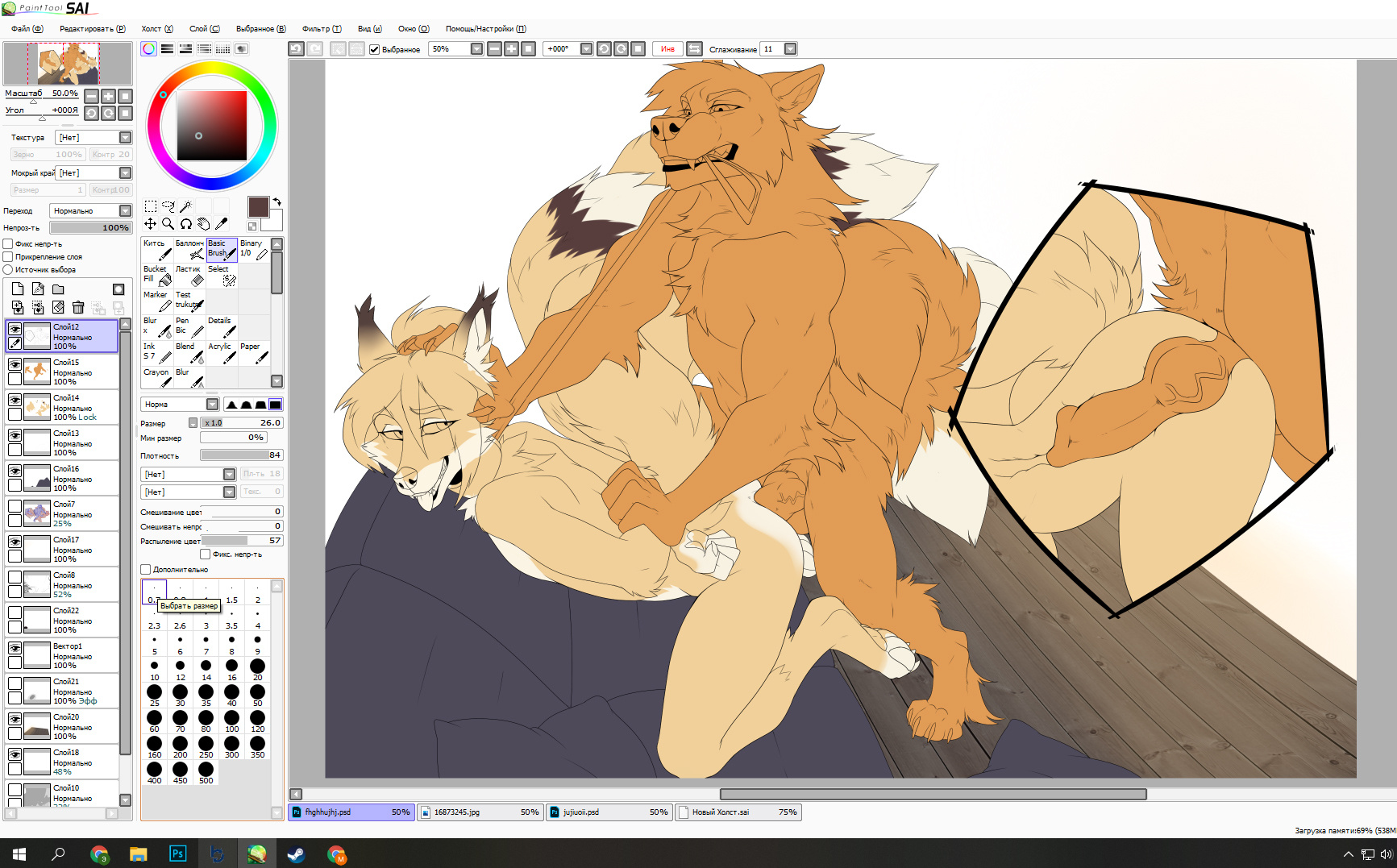Select the Marker brush tool
Viewport: 1397px width, 868px height.
point(157,301)
